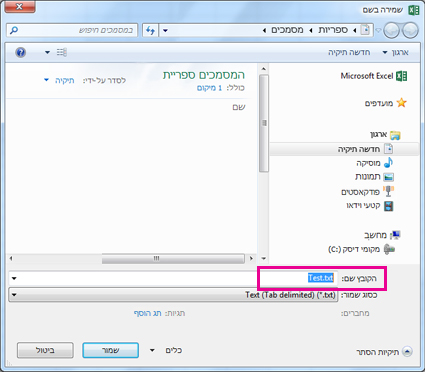Open the 1 מיקום locations link
Viewport: 425px width, 372px height.
[x=209, y=88]
